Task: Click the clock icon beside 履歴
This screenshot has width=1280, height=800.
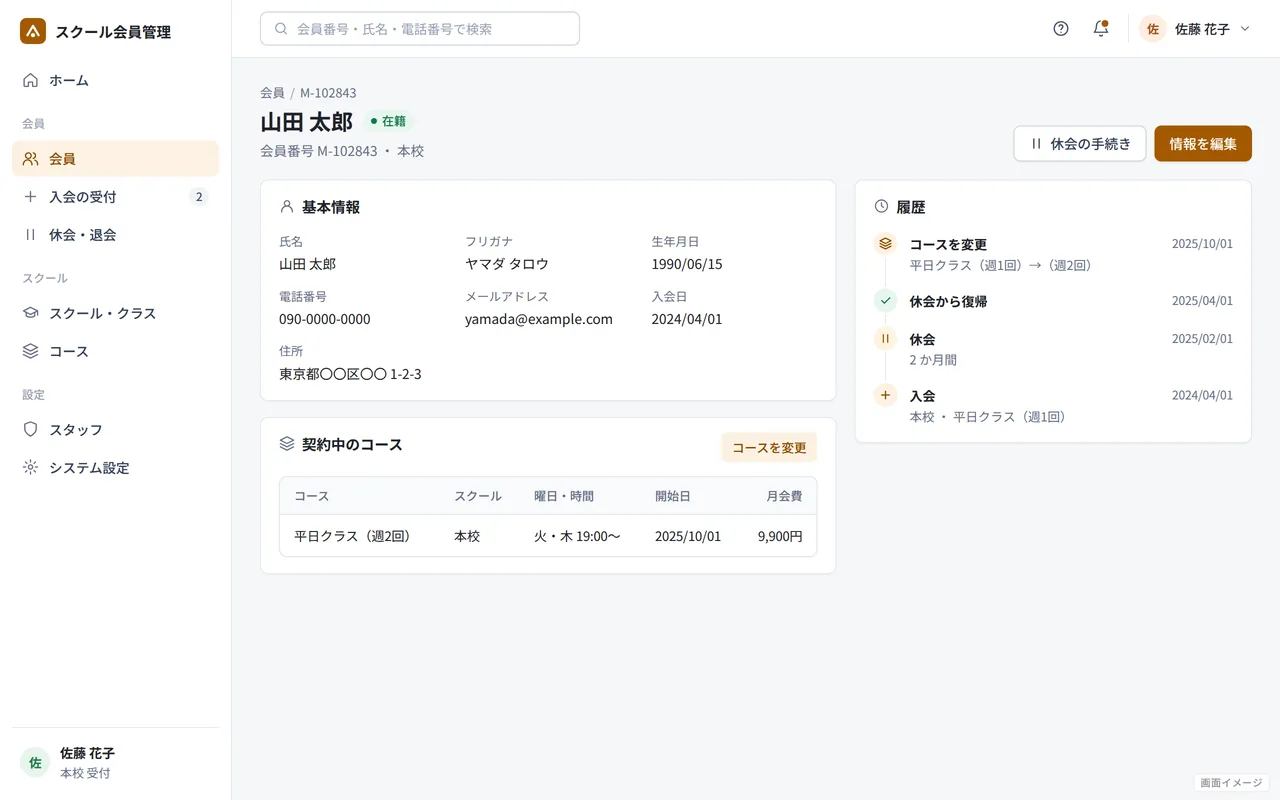Action: coord(881,207)
